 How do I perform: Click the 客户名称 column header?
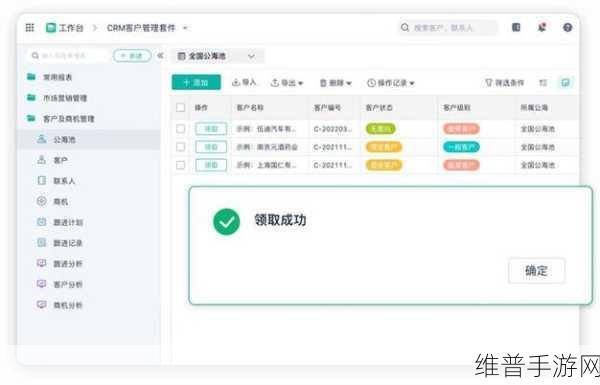point(250,108)
